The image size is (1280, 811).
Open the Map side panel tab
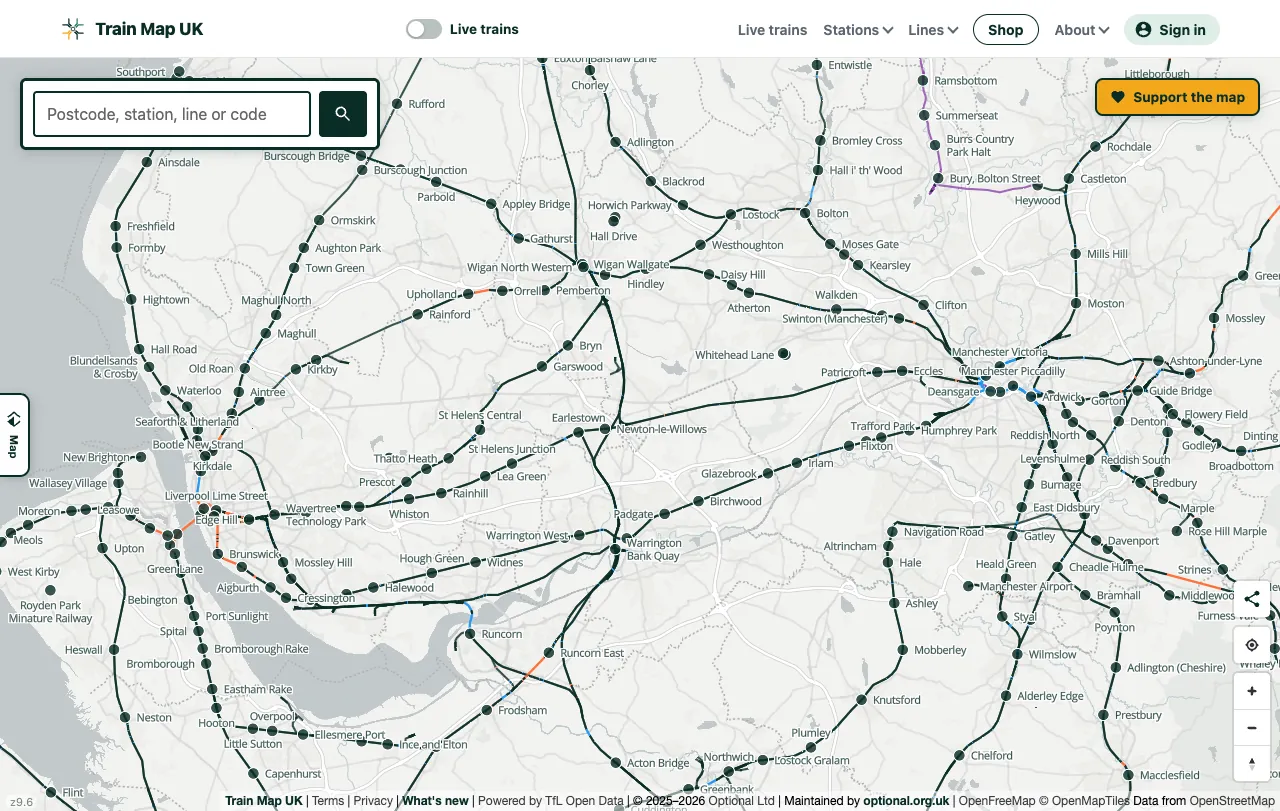pos(14,435)
